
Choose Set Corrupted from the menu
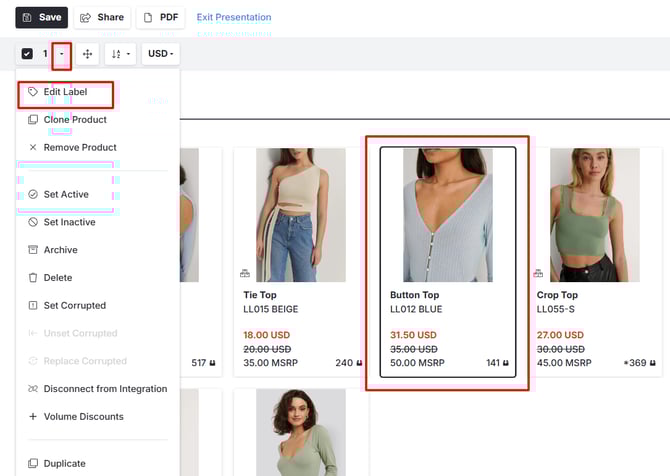coord(74,306)
